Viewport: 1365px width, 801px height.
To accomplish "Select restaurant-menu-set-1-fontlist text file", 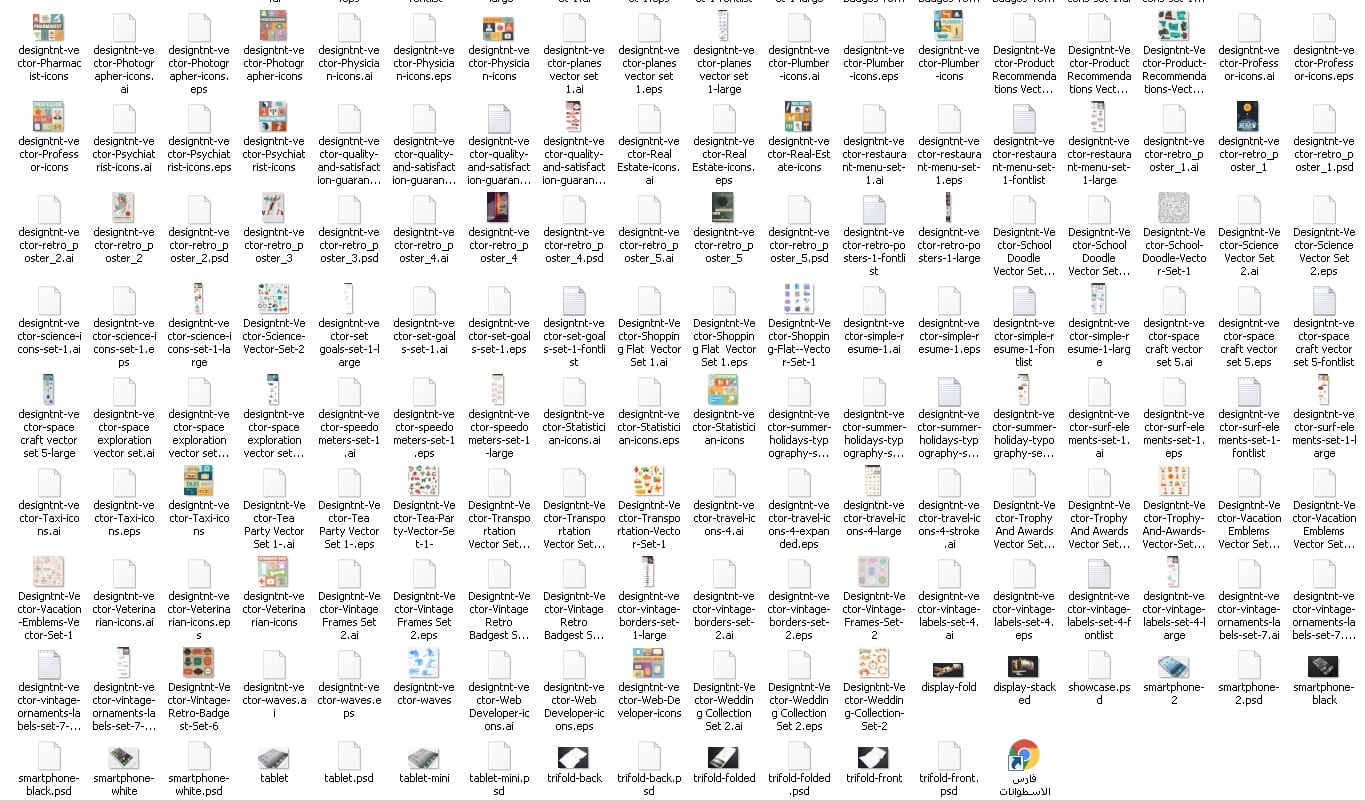I will click(x=1024, y=118).
